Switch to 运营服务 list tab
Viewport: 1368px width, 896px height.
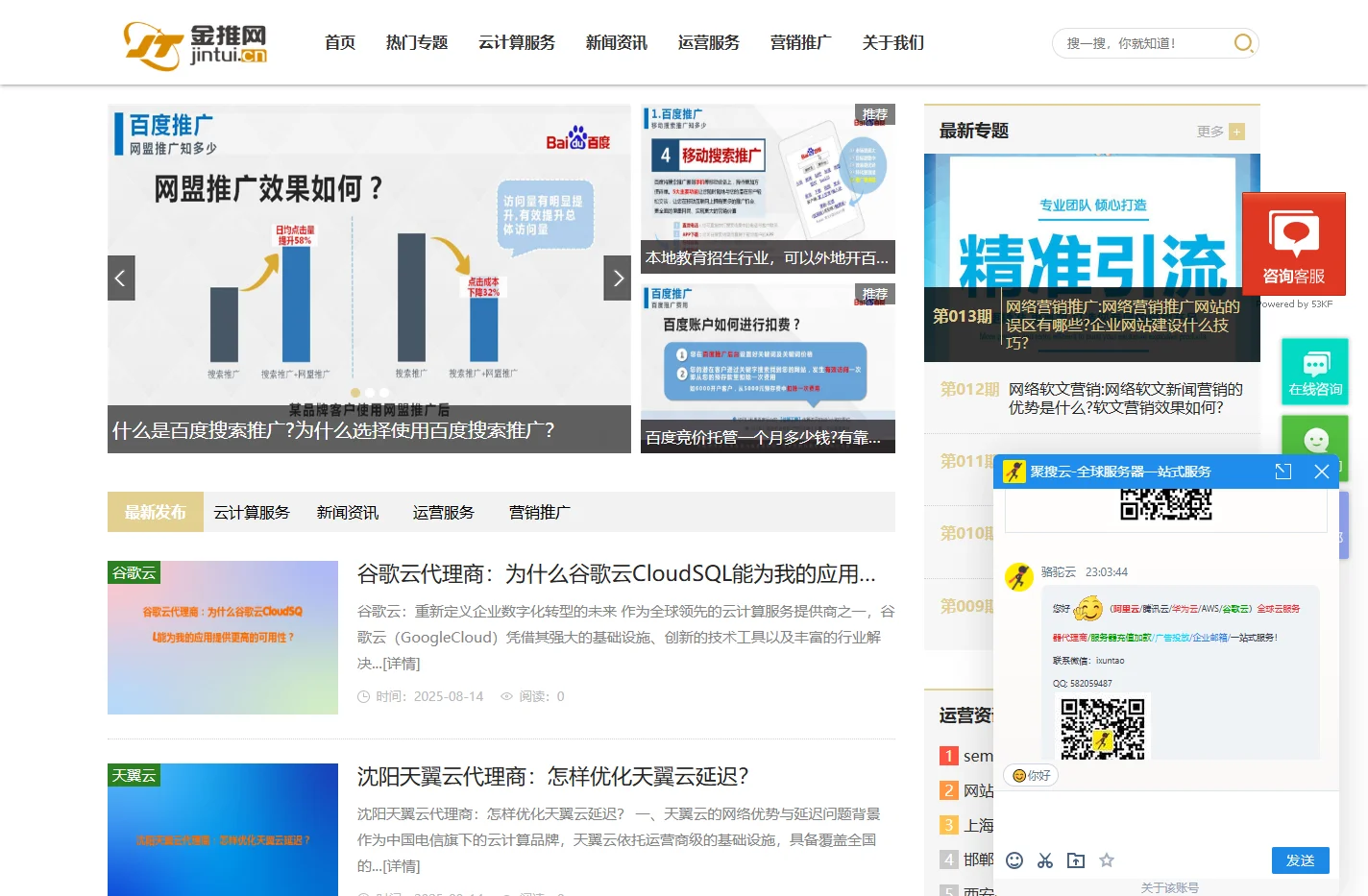[444, 512]
